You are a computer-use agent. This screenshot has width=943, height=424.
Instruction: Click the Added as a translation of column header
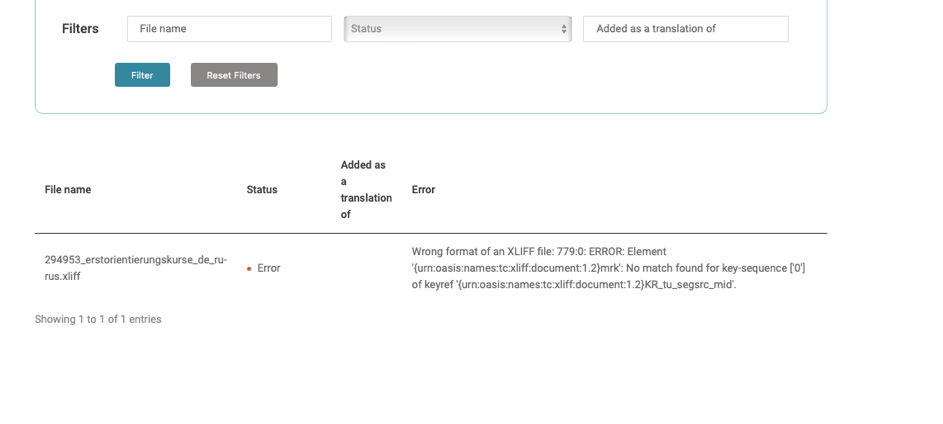pos(366,189)
